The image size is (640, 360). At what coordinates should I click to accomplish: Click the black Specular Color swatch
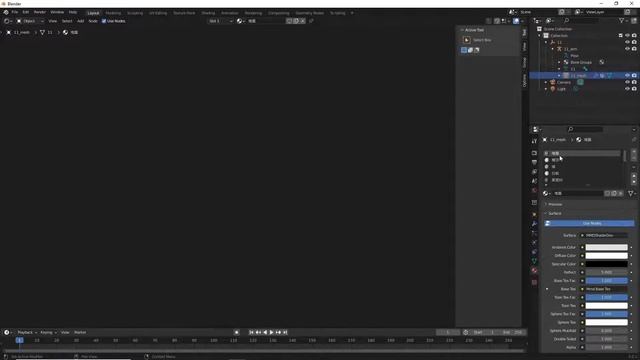tap(607, 264)
